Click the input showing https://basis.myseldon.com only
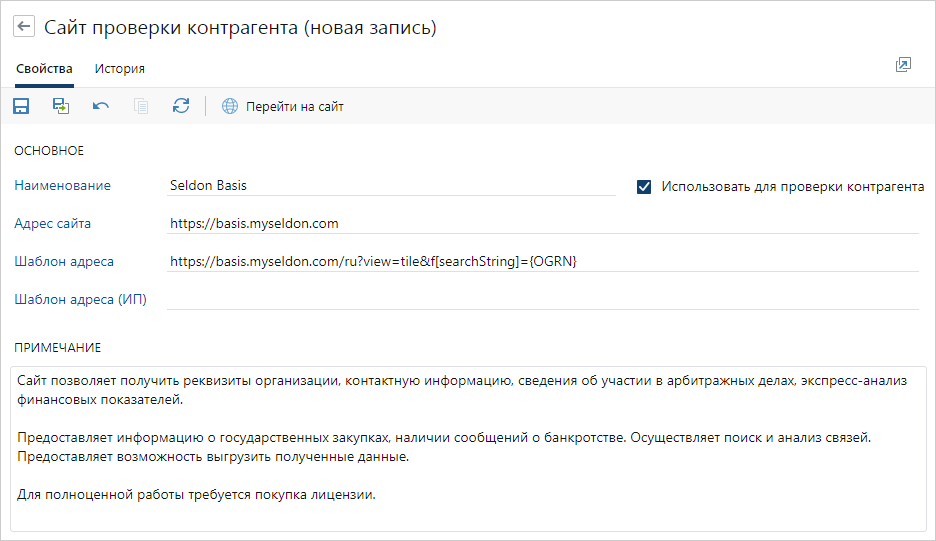The width and height of the screenshot is (936, 541). pyautogui.click(x=540, y=223)
